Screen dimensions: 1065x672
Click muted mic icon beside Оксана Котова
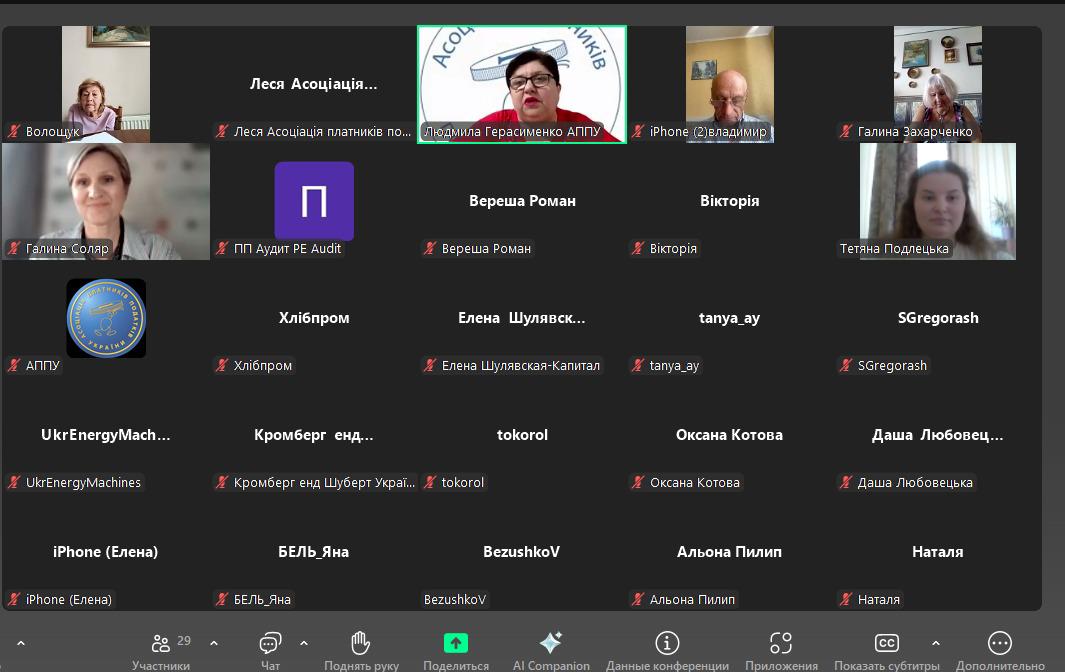click(638, 482)
